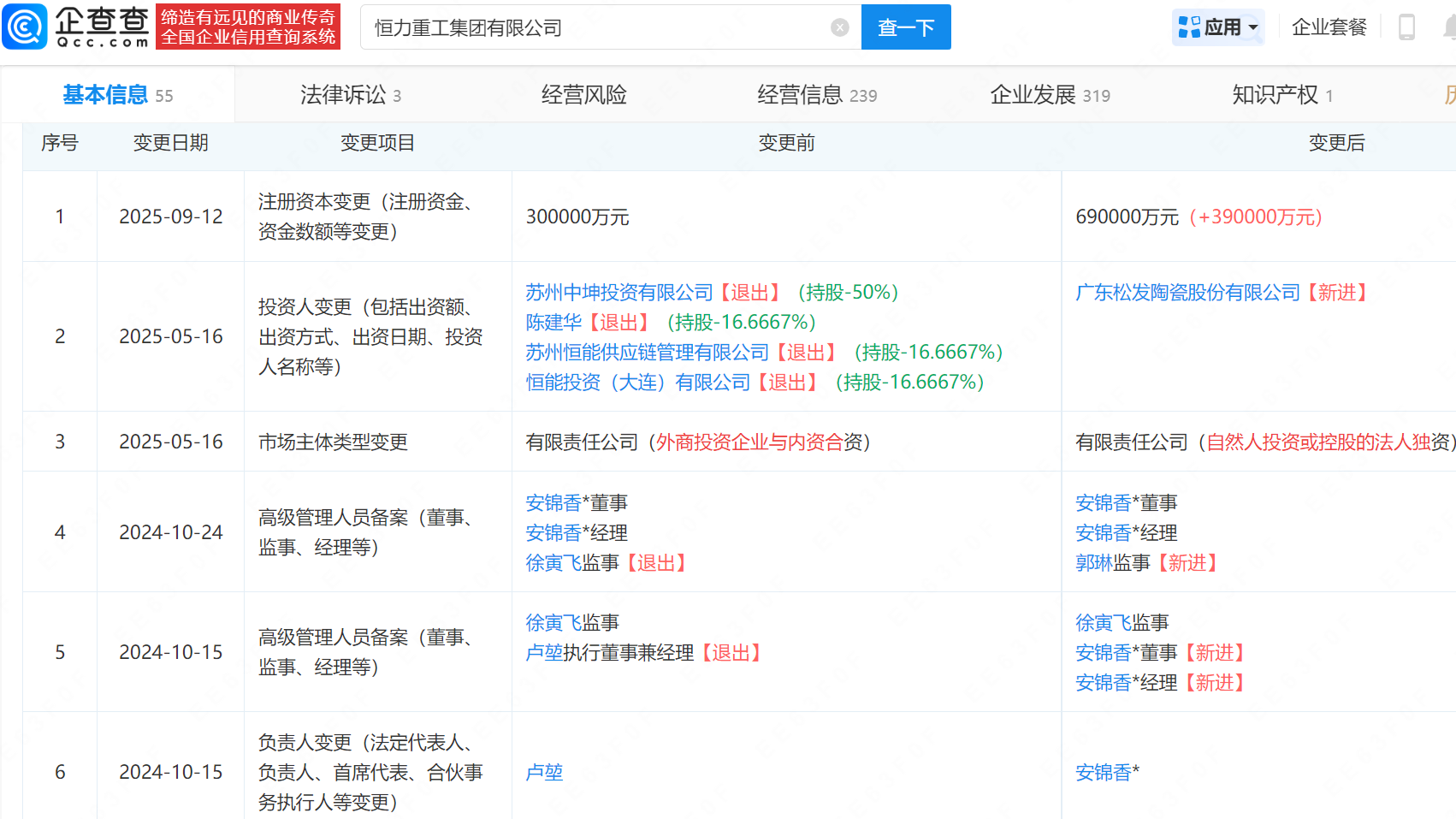
Task: Select the 变更前 column header
Action: click(x=787, y=143)
